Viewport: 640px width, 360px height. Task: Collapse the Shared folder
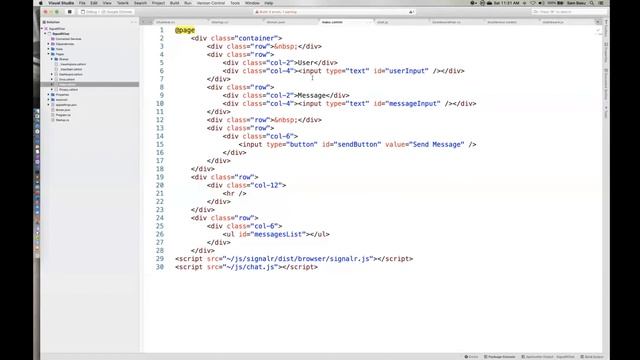pyautogui.click(x=52, y=59)
